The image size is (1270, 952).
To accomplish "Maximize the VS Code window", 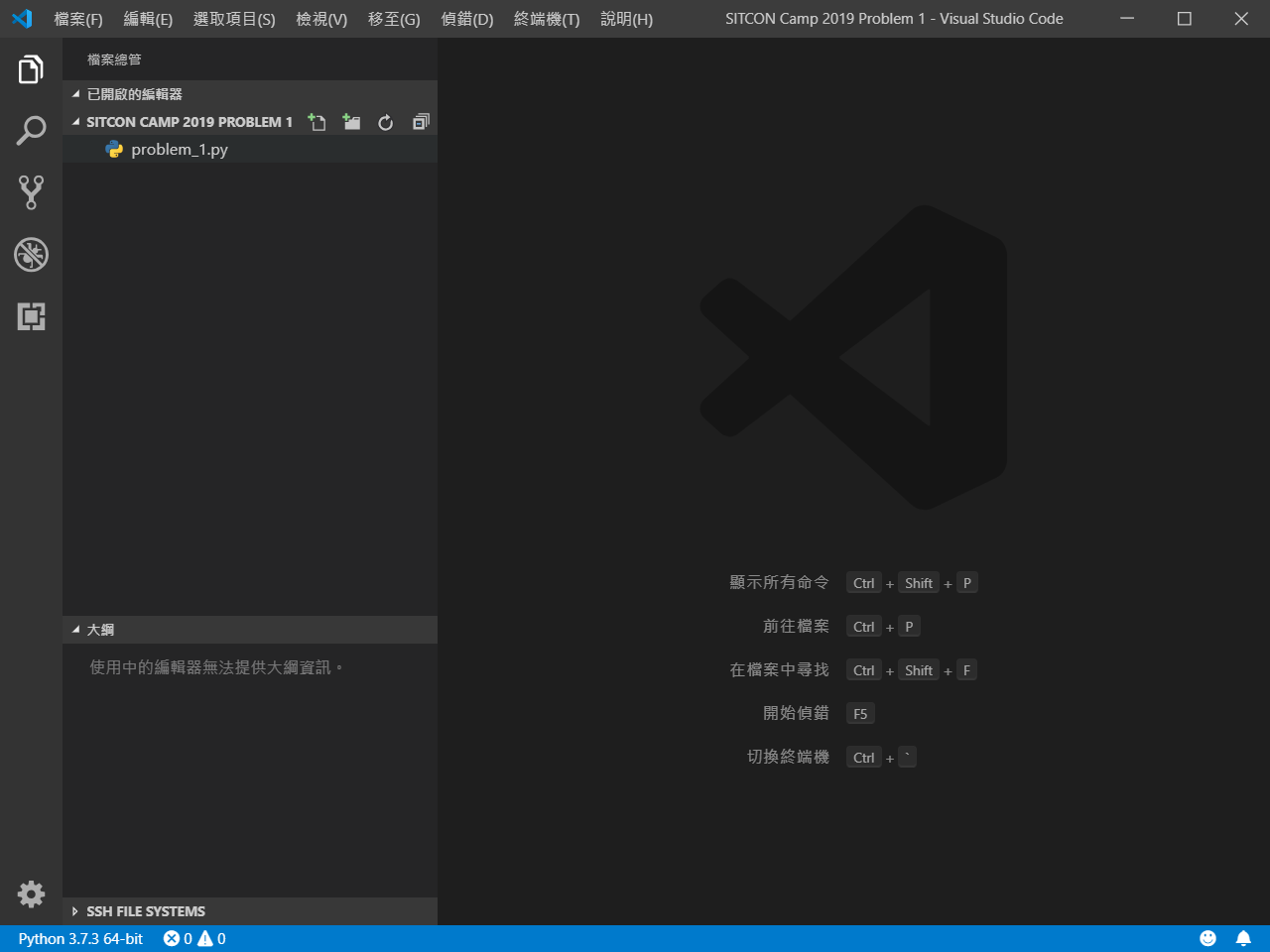I will 1184,19.
